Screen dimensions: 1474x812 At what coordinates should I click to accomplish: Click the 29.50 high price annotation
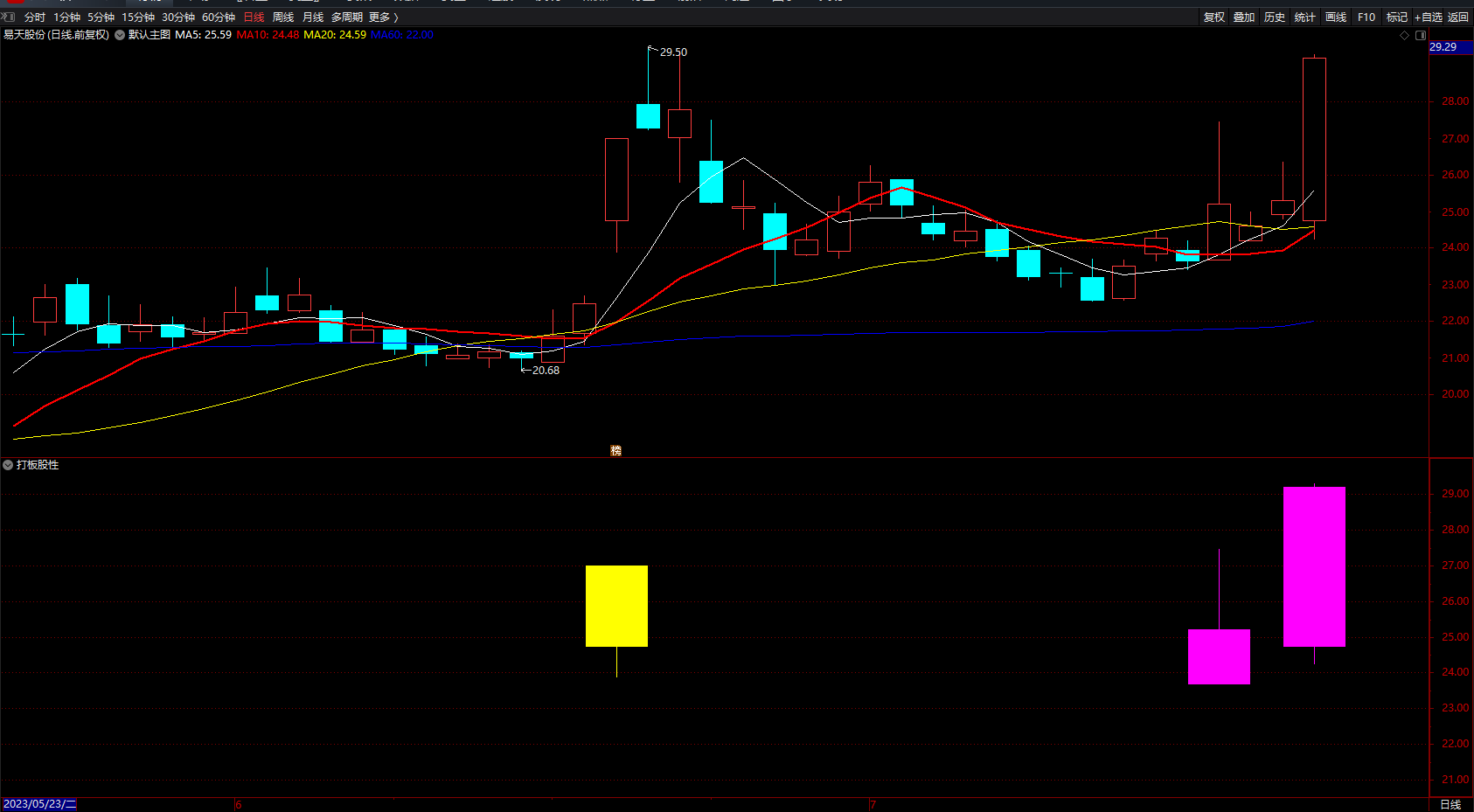coord(673,52)
